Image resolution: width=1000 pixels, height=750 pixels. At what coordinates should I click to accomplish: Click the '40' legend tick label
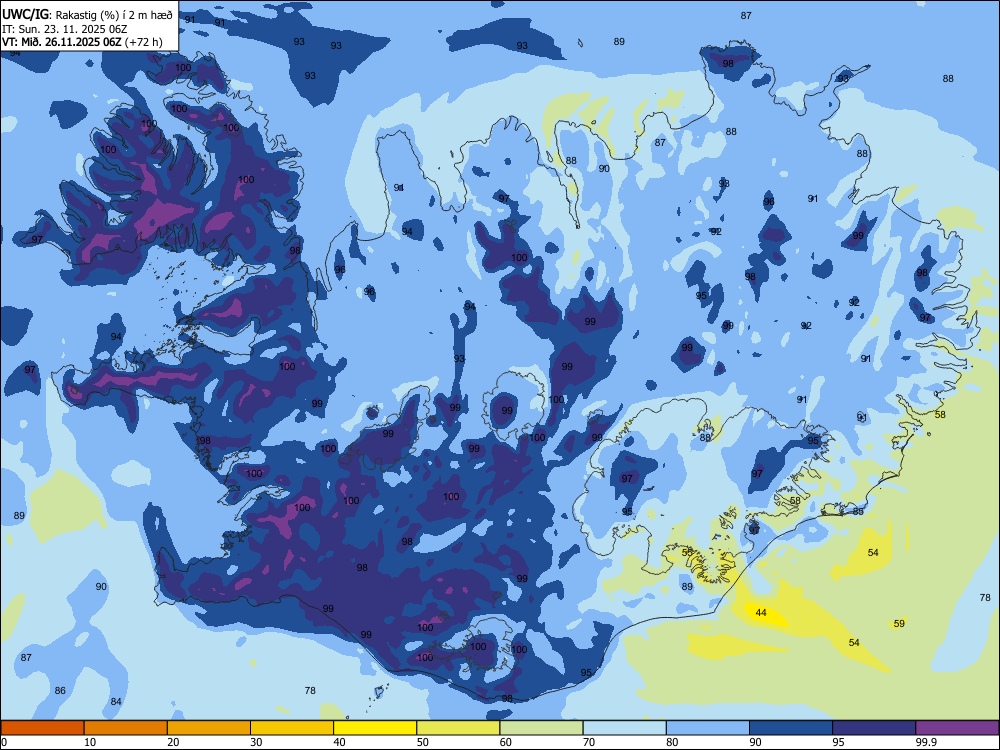[x=339, y=742]
